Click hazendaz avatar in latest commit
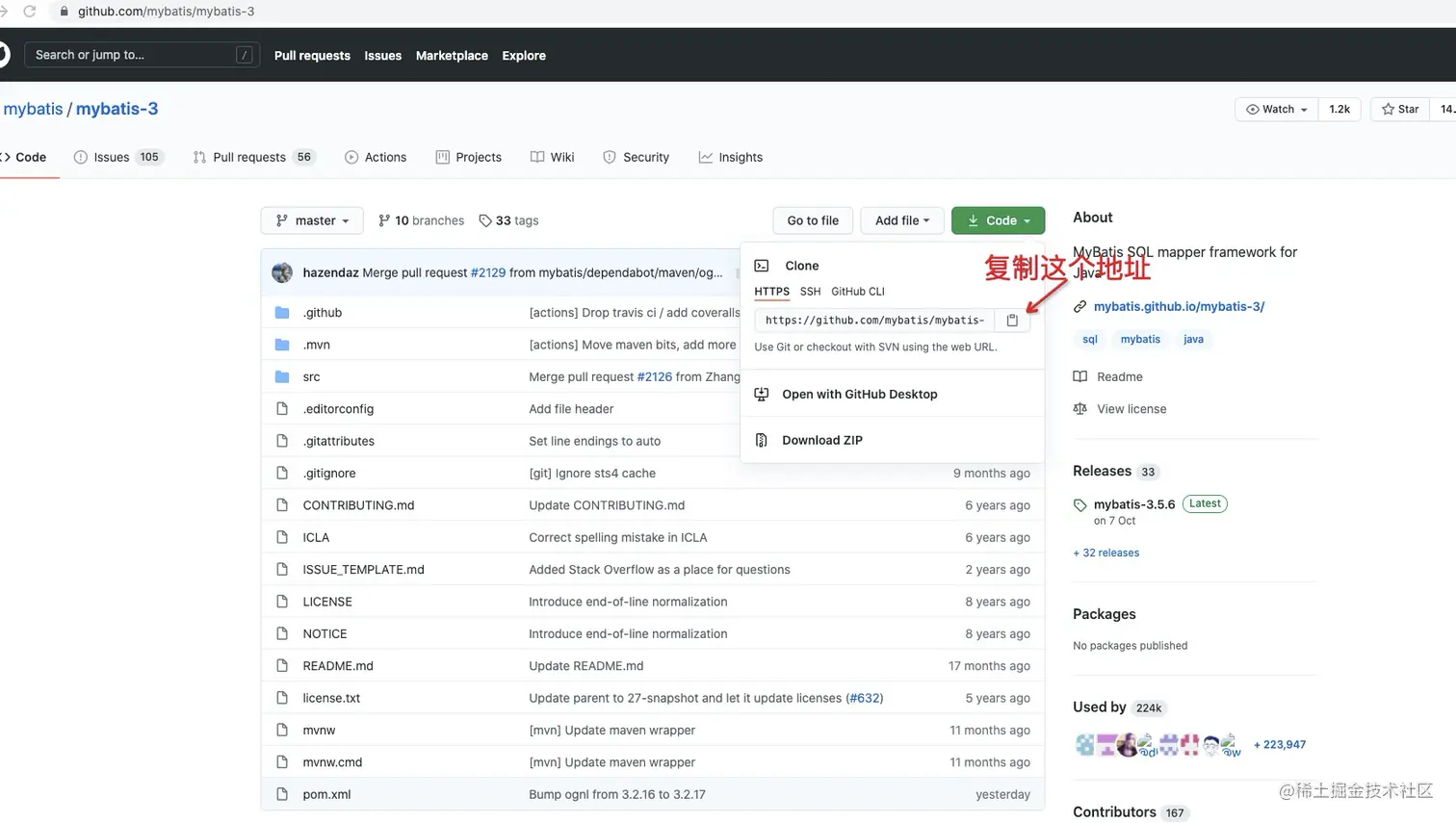 click(282, 272)
